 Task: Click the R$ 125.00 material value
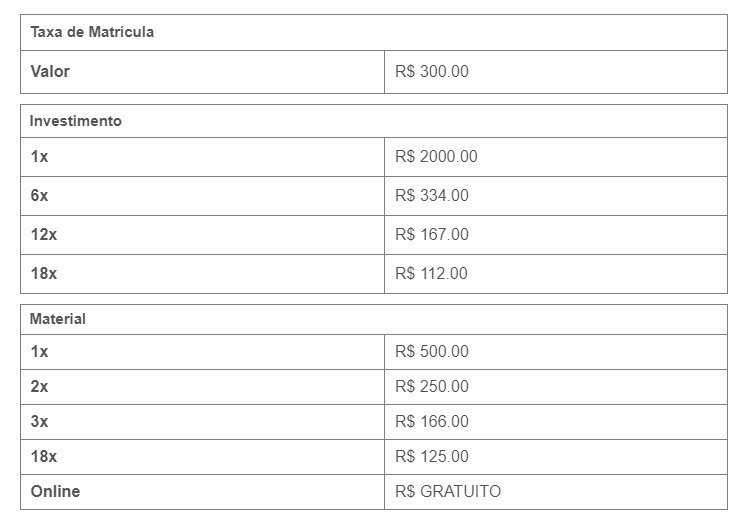tap(432, 457)
